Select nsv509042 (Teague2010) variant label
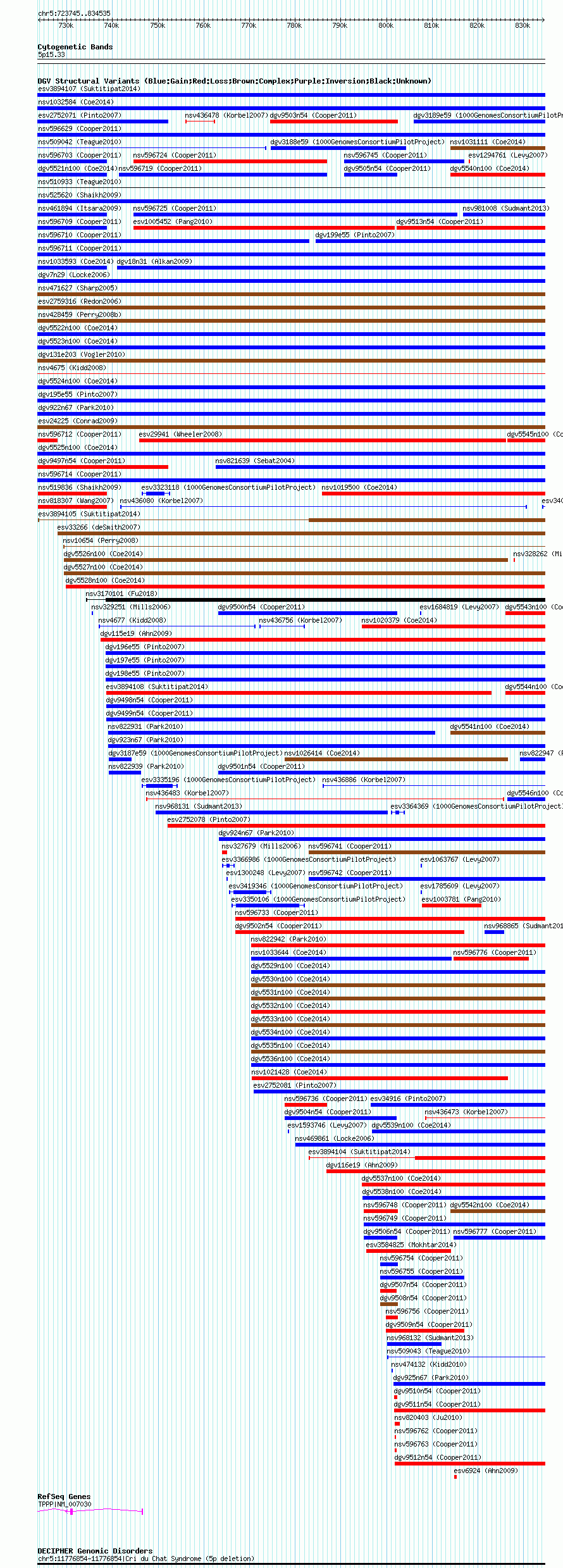The height and width of the screenshot is (1568, 563). click(80, 142)
